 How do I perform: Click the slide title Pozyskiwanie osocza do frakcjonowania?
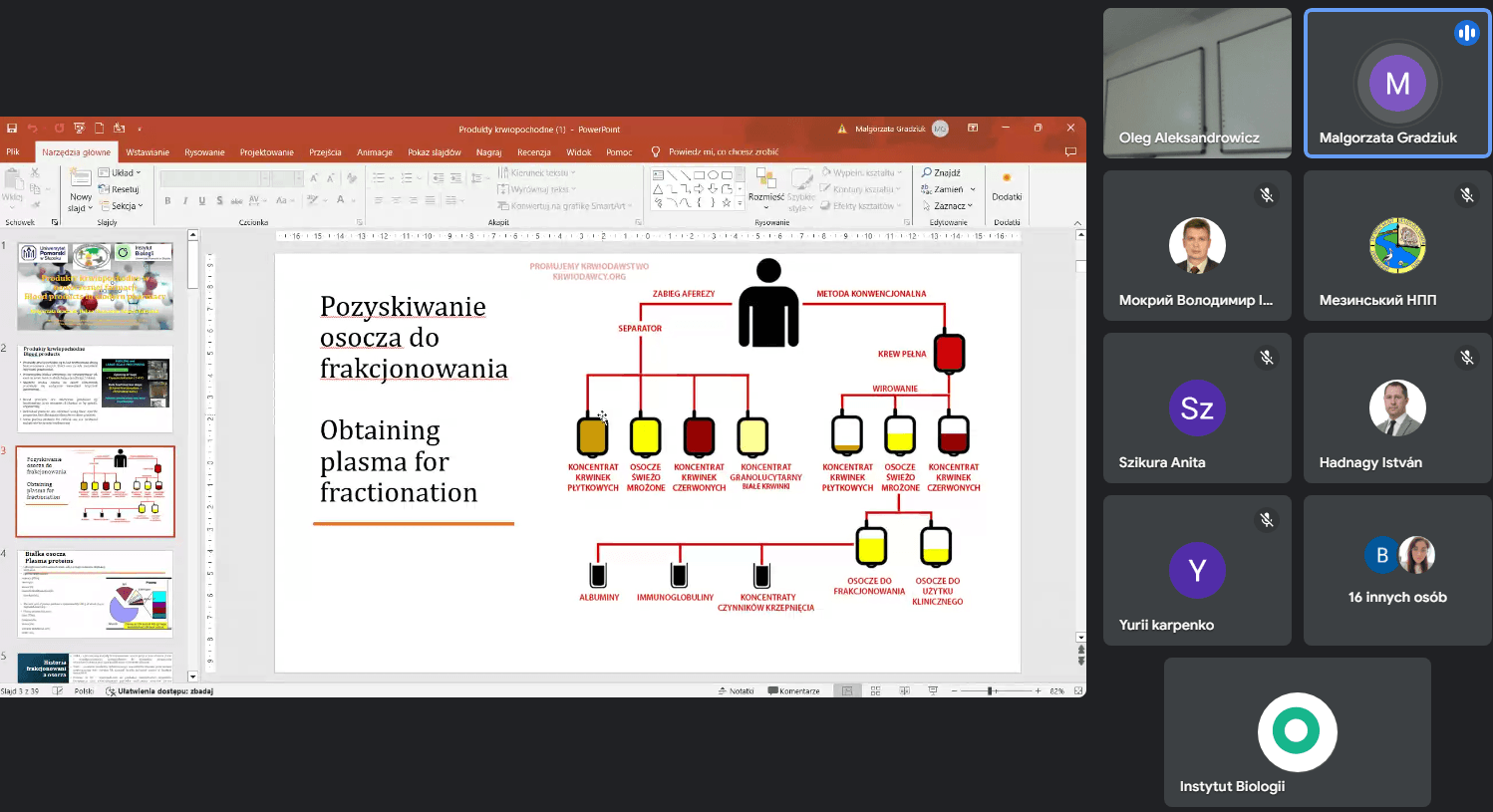[414, 338]
